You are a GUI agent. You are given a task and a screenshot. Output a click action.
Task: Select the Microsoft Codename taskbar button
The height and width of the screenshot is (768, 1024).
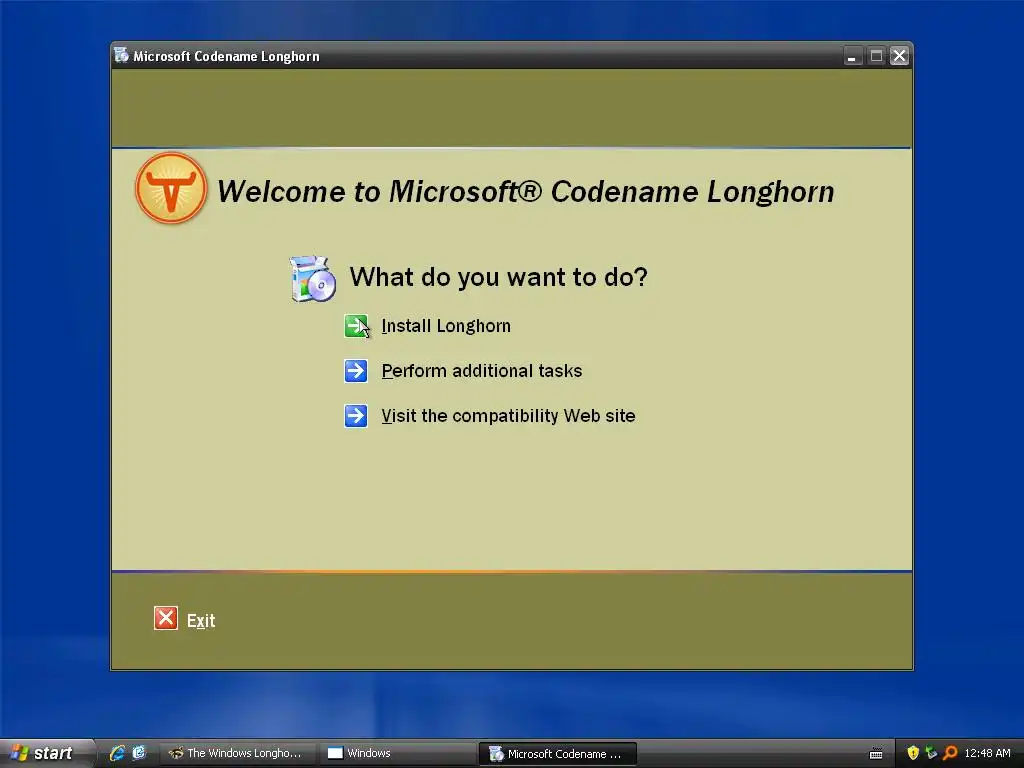558,754
